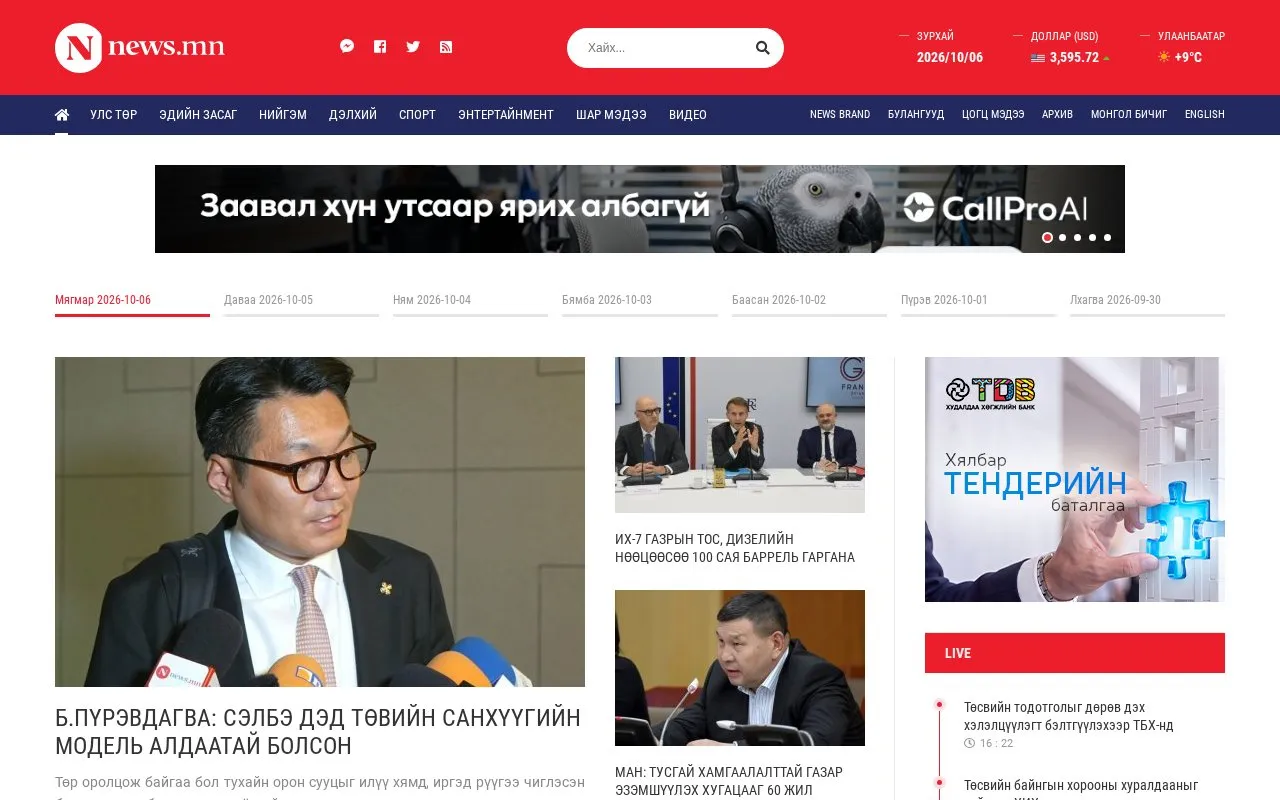This screenshot has width=1280, height=800.
Task: Open the НИЙГЭМ section
Action: coord(283,115)
